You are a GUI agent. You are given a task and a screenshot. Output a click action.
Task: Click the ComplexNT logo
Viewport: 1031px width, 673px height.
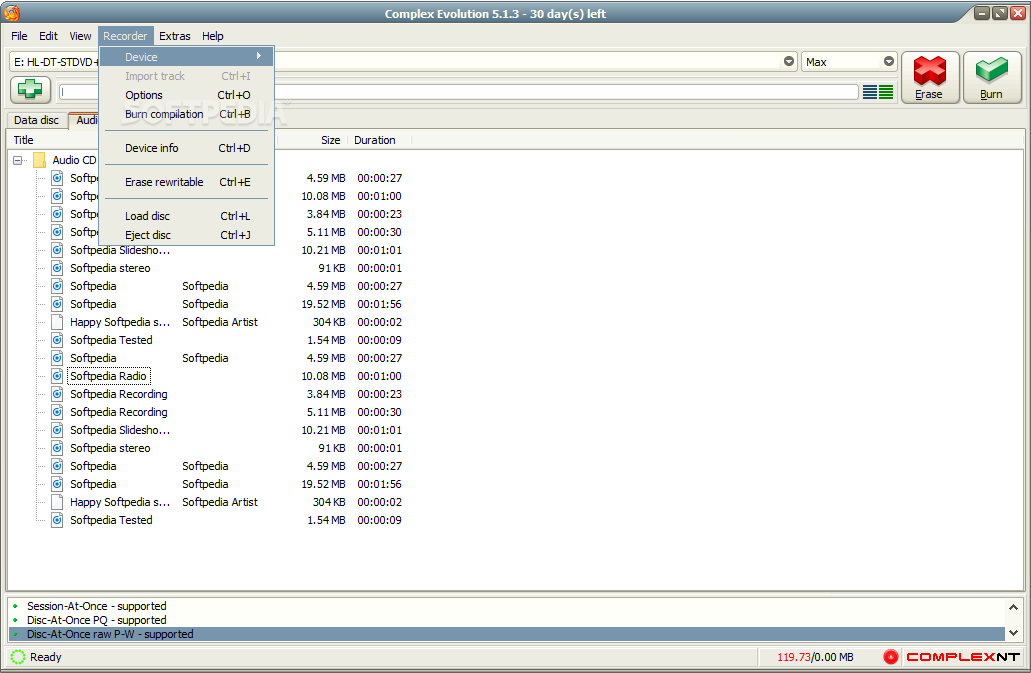click(x=963, y=657)
